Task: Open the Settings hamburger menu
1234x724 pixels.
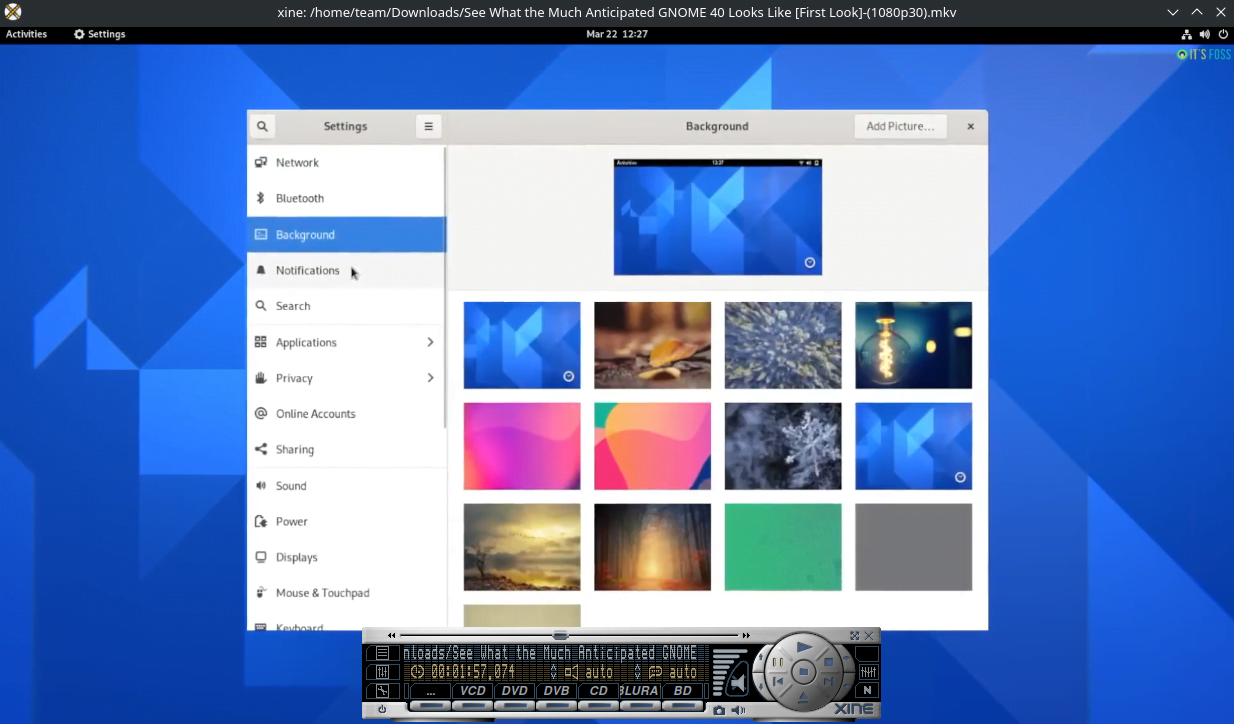Action: pos(428,126)
